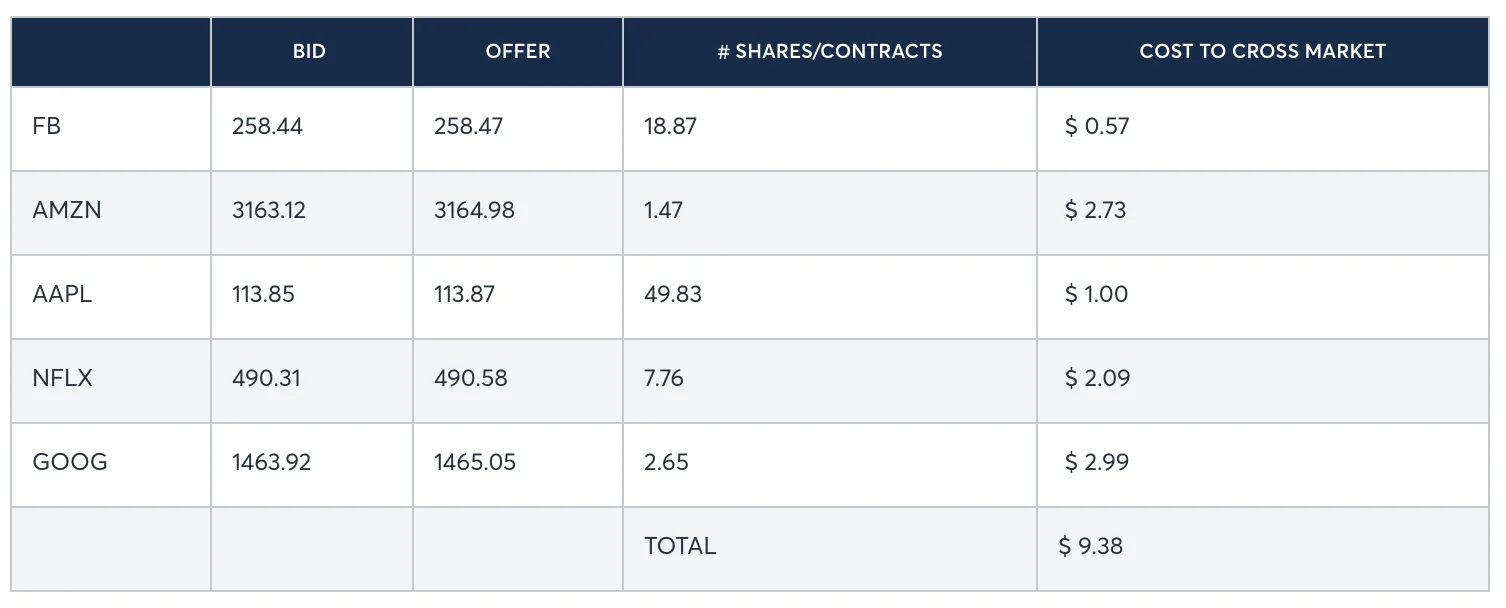Select the AMZN ticker cell

click(x=67, y=210)
